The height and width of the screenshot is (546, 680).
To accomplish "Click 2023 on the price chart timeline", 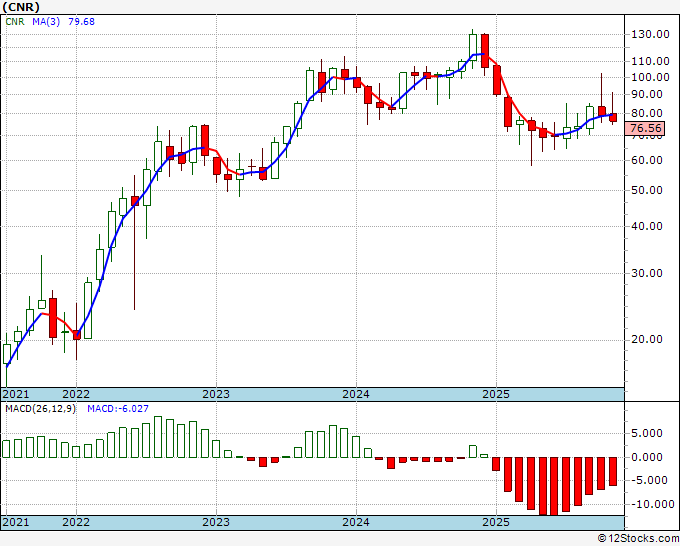I will tap(216, 395).
